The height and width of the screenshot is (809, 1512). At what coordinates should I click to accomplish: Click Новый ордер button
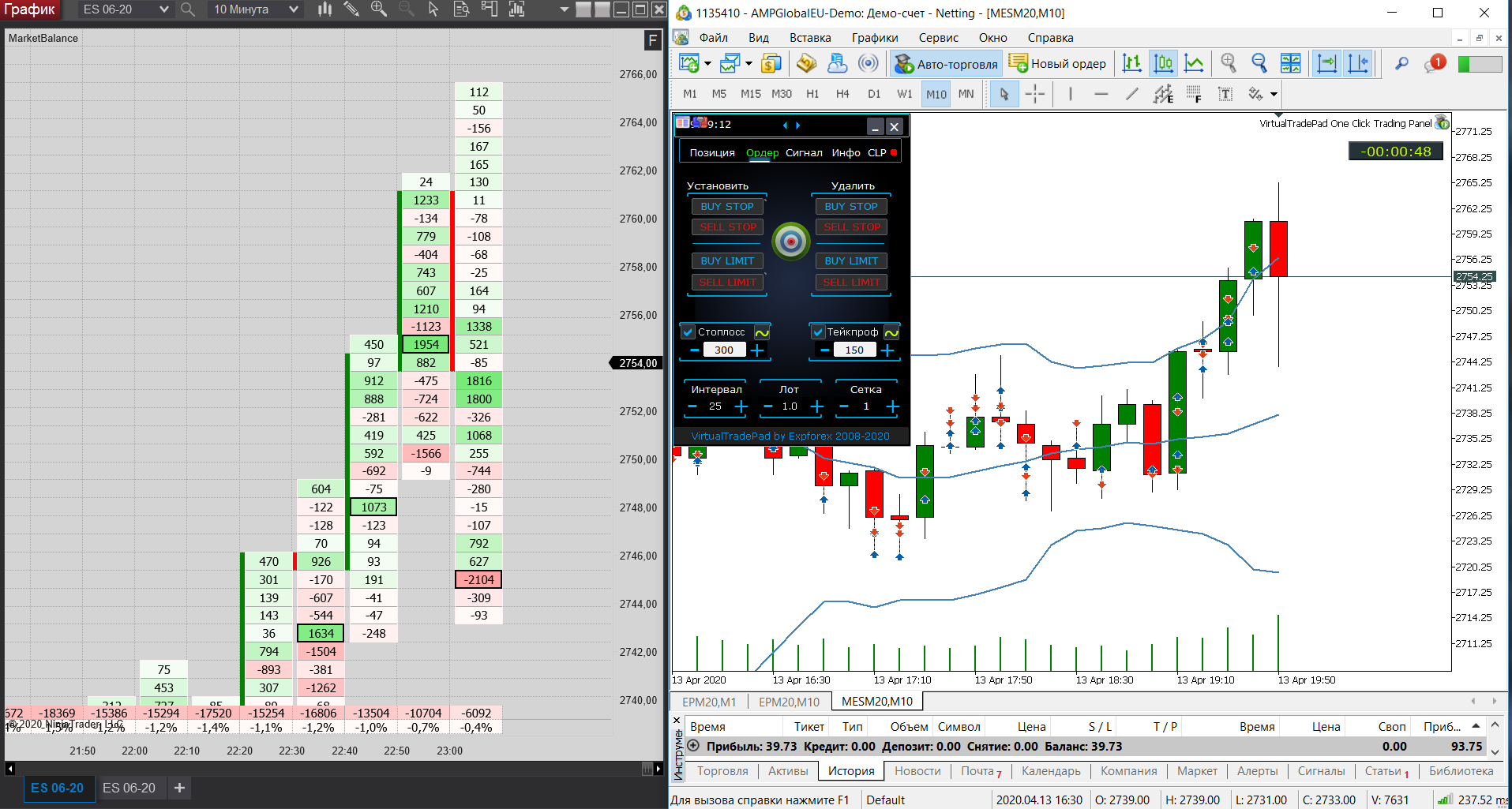(x=1058, y=64)
